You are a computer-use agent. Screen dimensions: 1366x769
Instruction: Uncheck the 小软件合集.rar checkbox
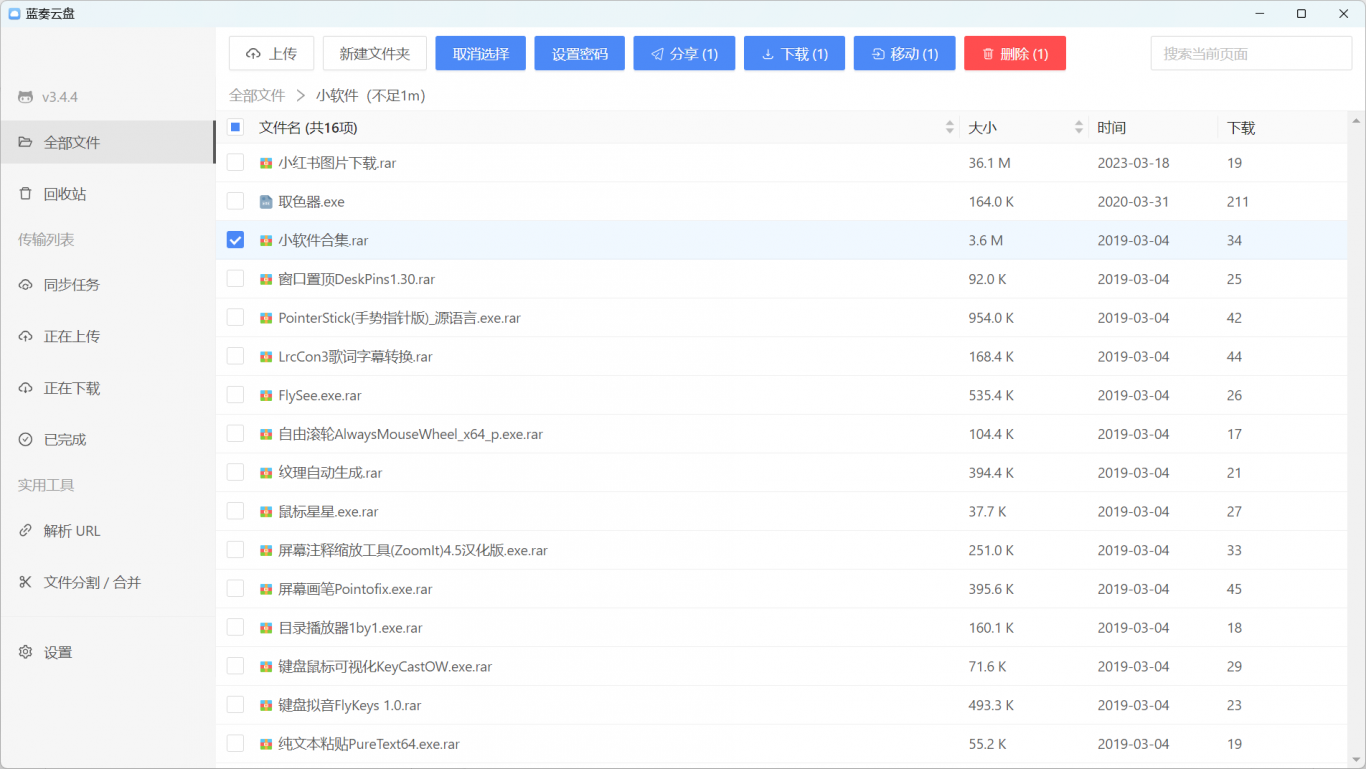pos(235,240)
